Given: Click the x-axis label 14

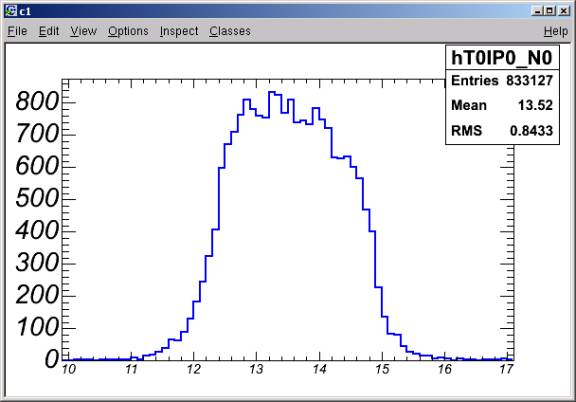Looking at the screenshot, I should [319, 369].
